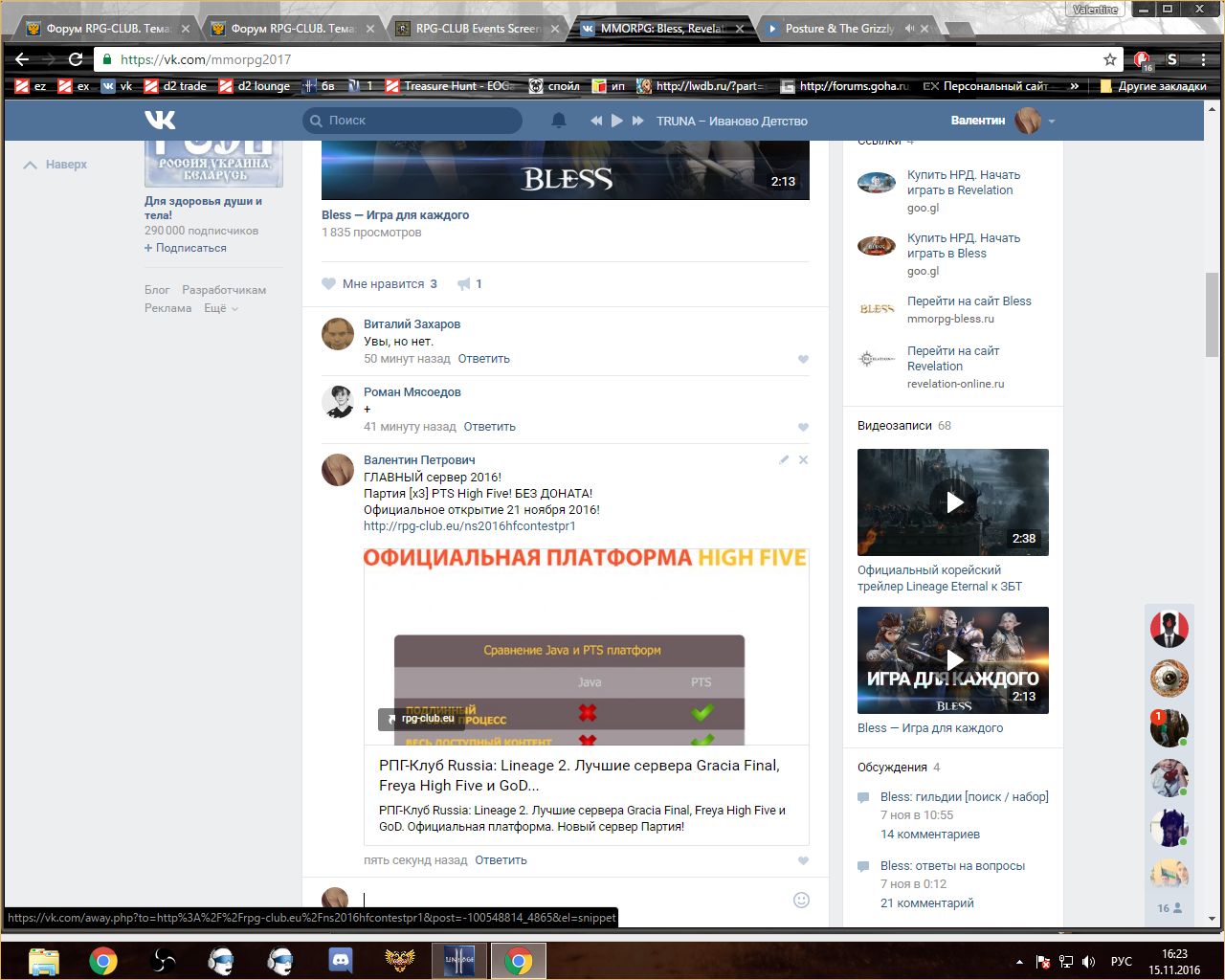This screenshot has height=980, width=1225.
Task: Delete Валентин Петрович's comment X icon
Action: tap(803, 460)
